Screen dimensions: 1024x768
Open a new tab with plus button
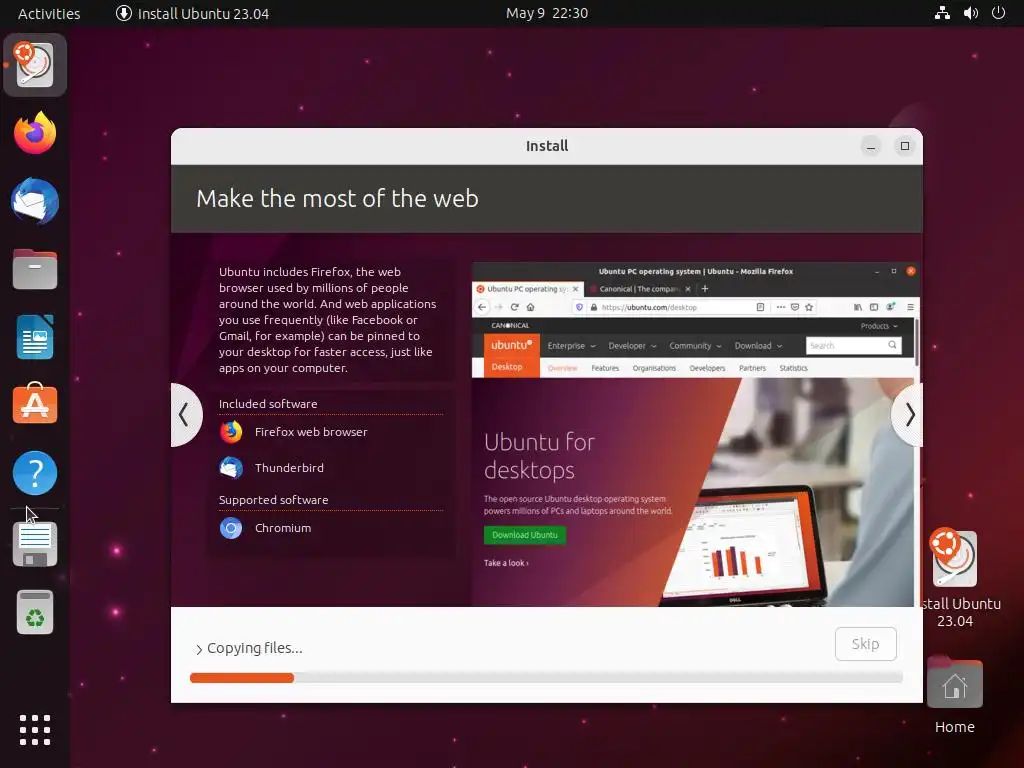(705, 289)
